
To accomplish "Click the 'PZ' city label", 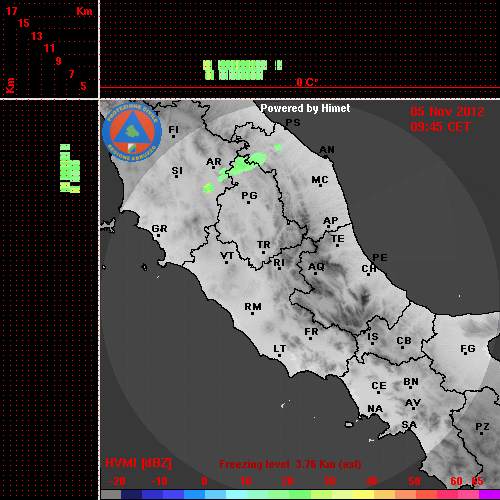I will pos(482,427).
